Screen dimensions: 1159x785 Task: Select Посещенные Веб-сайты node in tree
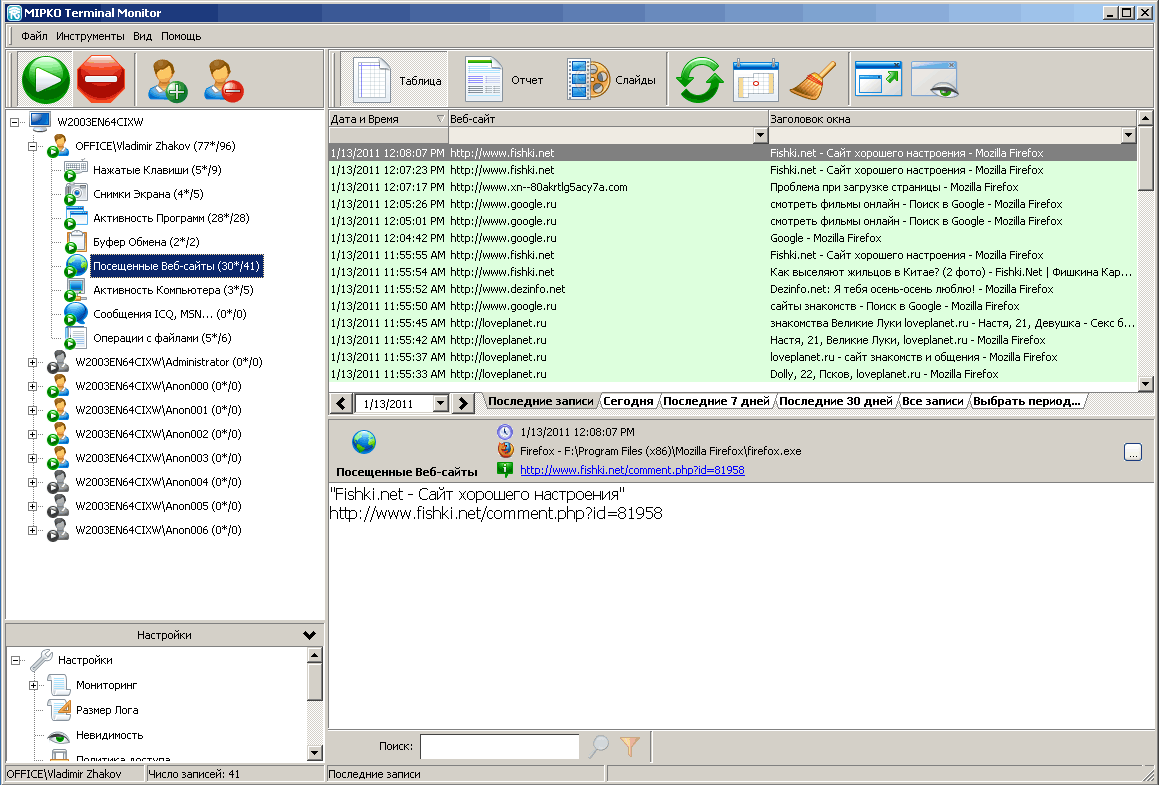tap(176, 266)
